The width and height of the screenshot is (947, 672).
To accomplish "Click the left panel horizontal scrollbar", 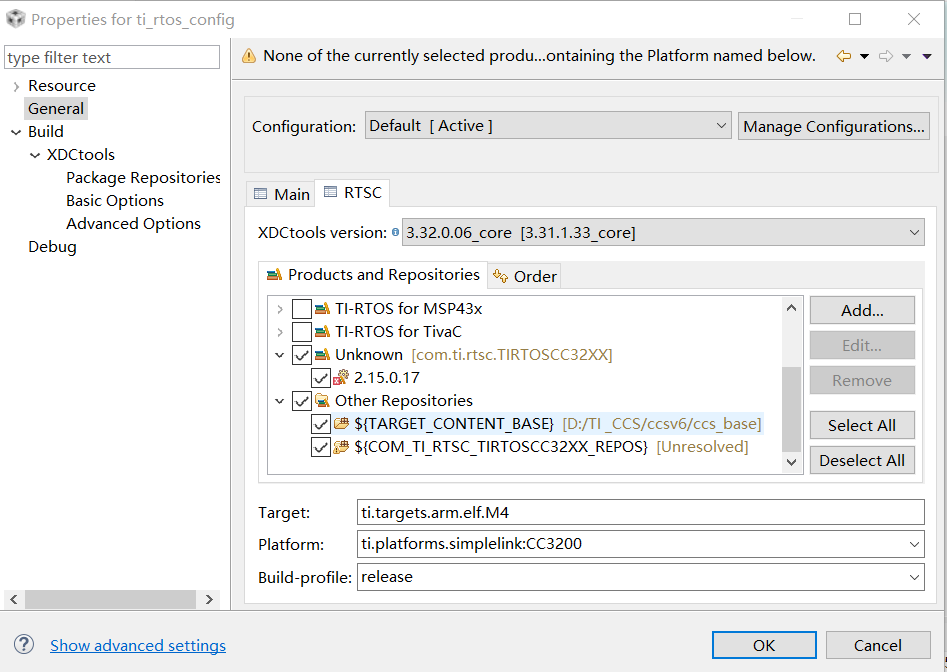I will [110, 600].
